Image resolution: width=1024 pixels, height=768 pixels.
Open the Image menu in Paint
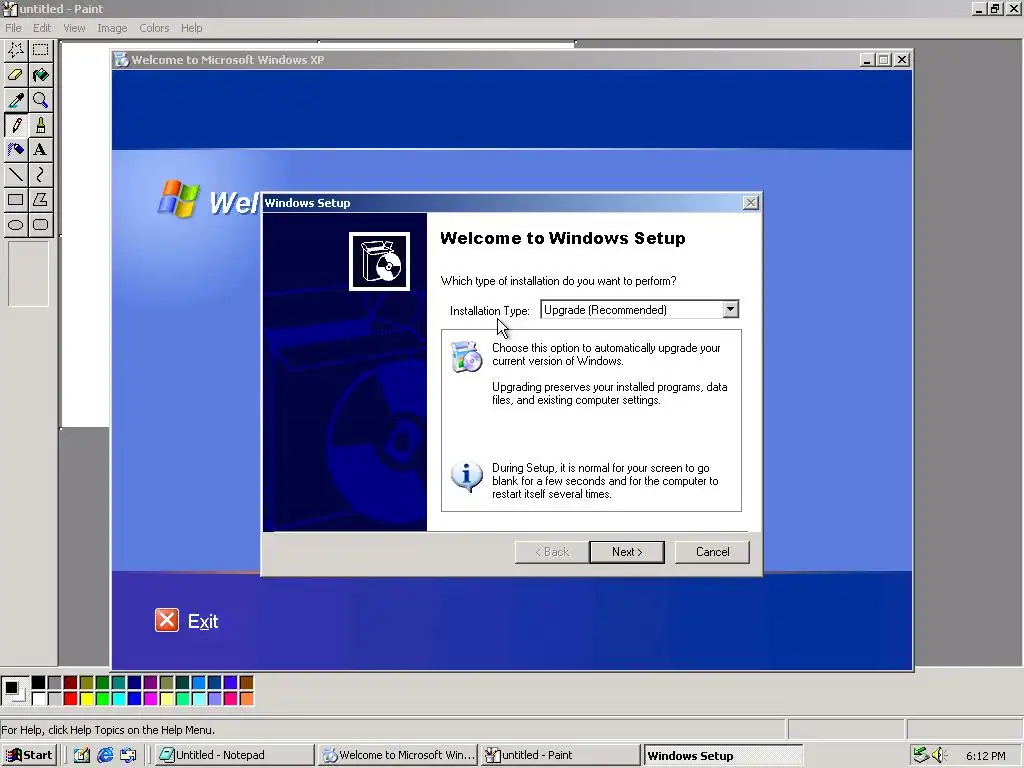click(x=112, y=28)
